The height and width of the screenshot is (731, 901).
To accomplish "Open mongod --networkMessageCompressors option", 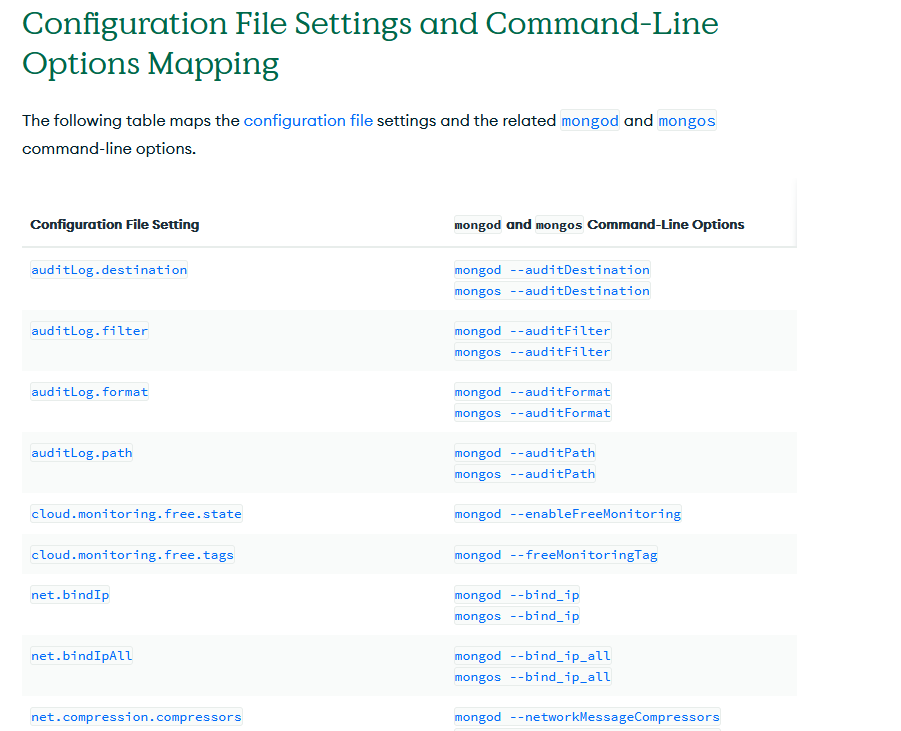I will pos(587,717).
